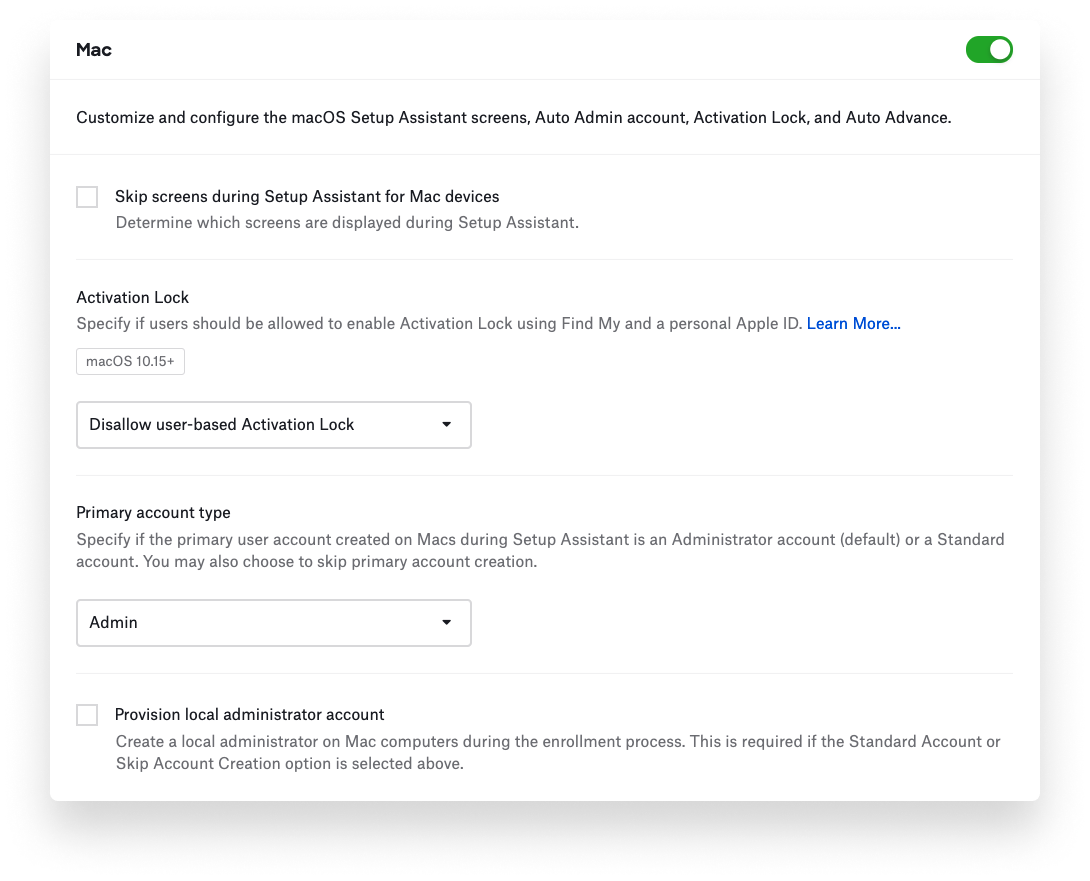Click the Create a local administrator description
This screenshot has height=881, width=1090.
(558, 753)
